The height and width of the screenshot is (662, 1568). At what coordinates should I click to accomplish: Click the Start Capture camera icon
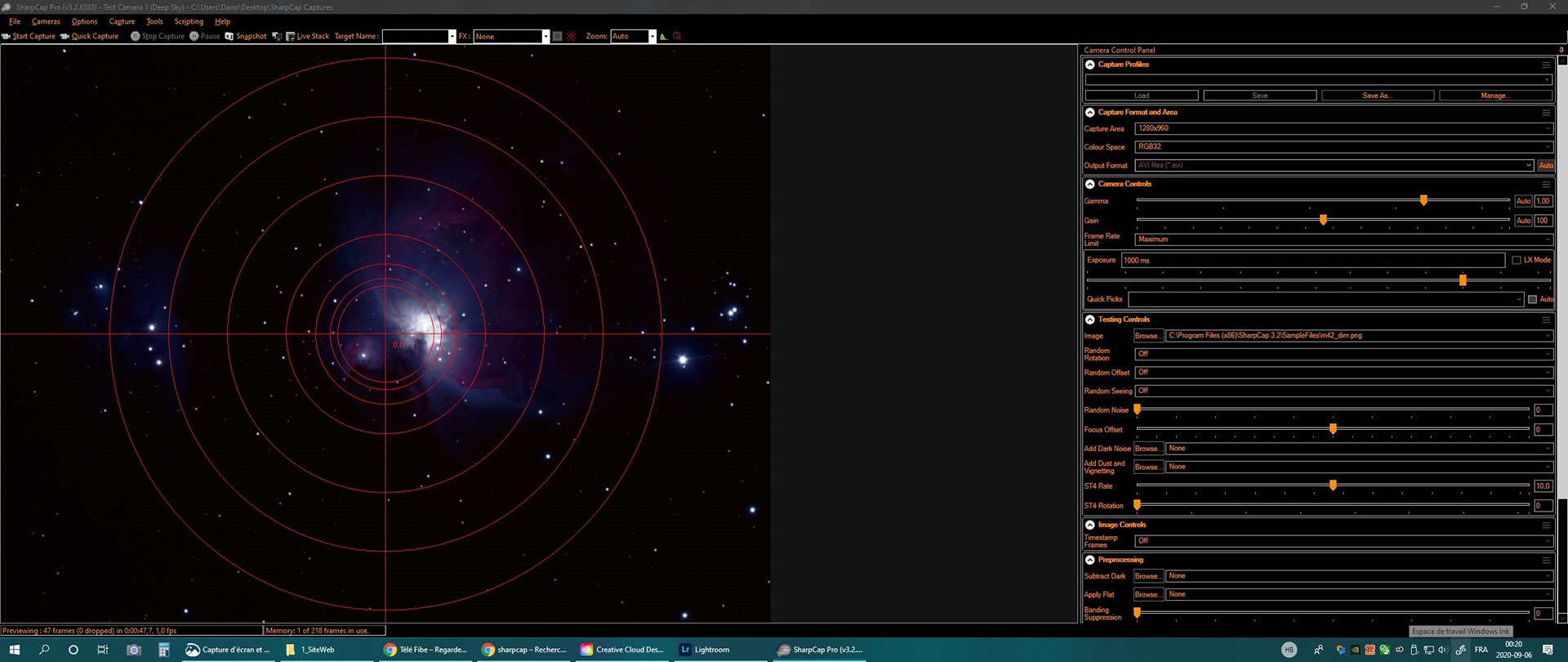[x=7, y=36]
